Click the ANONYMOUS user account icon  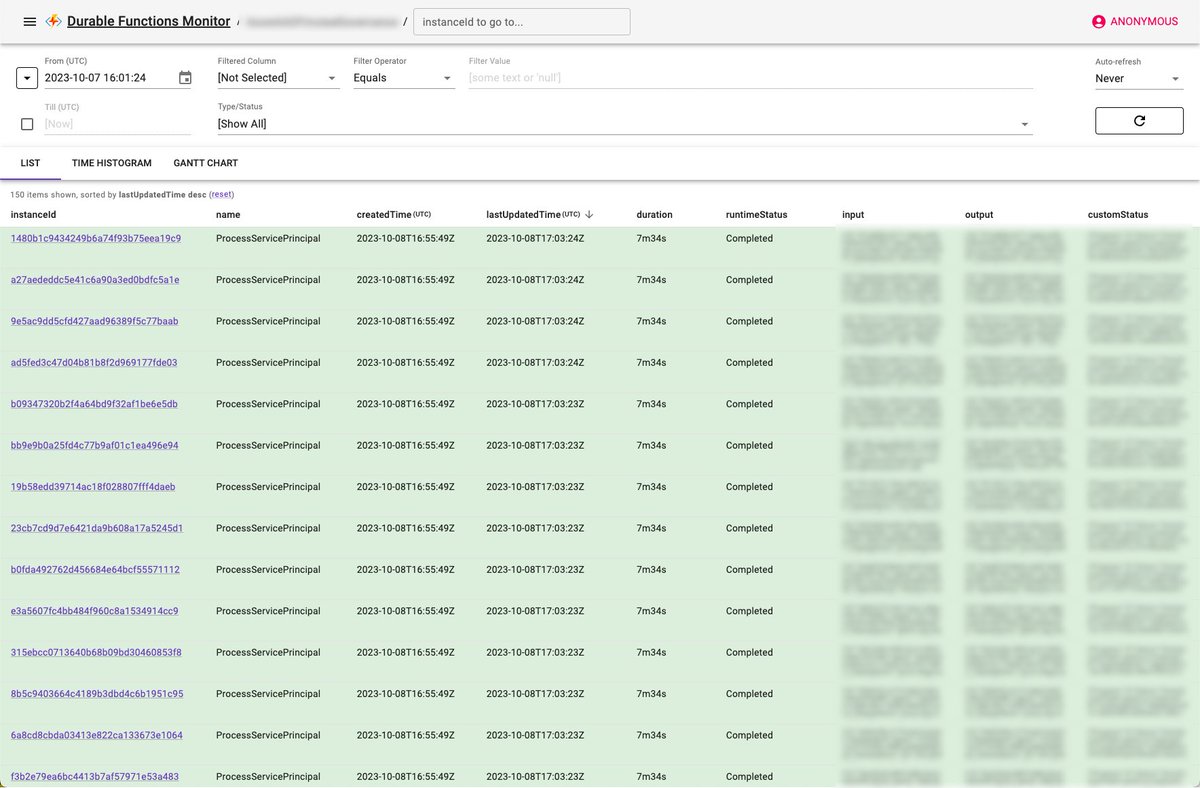[1099, 21]
